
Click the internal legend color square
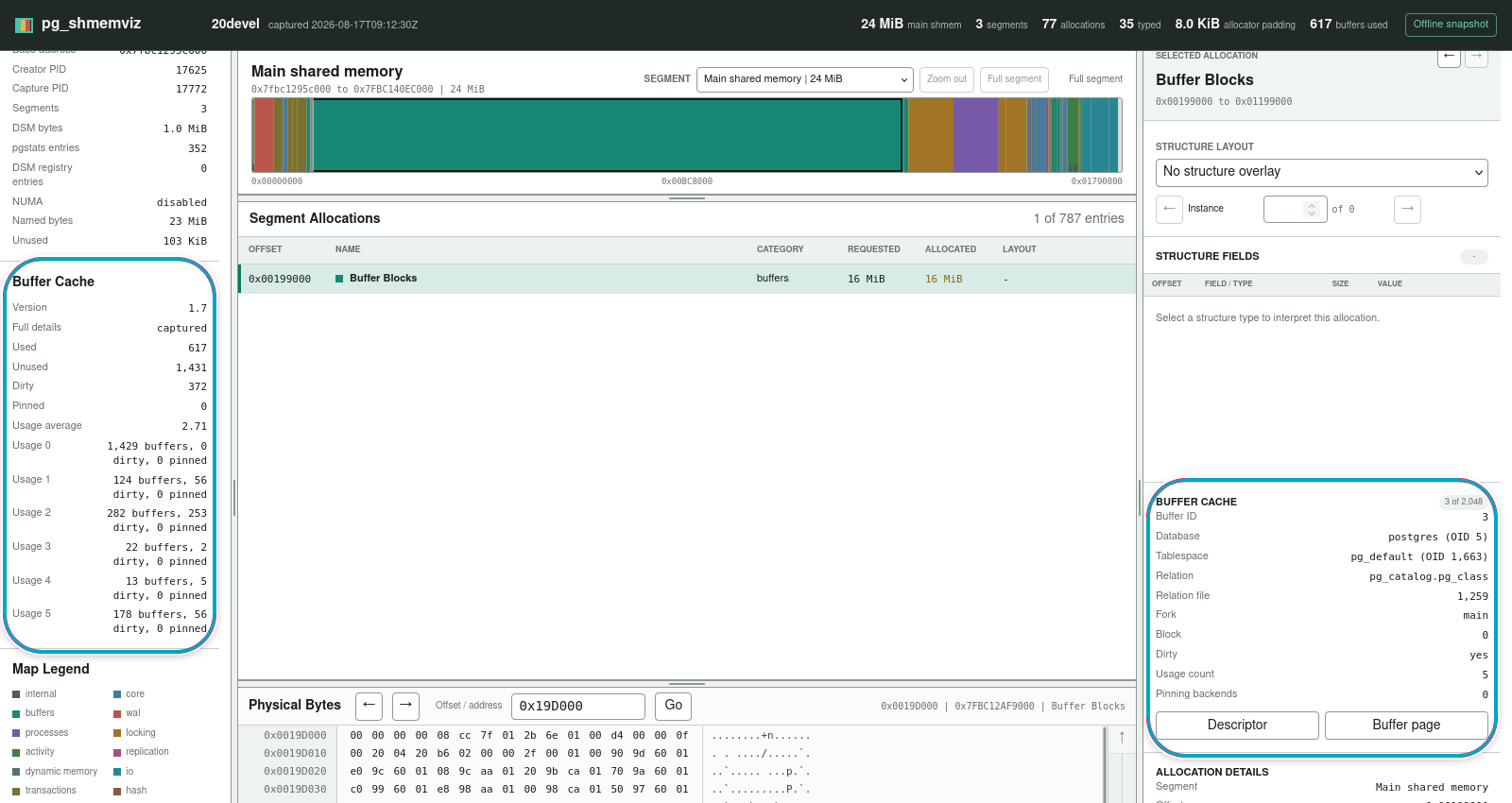click(x=16, y=694)
